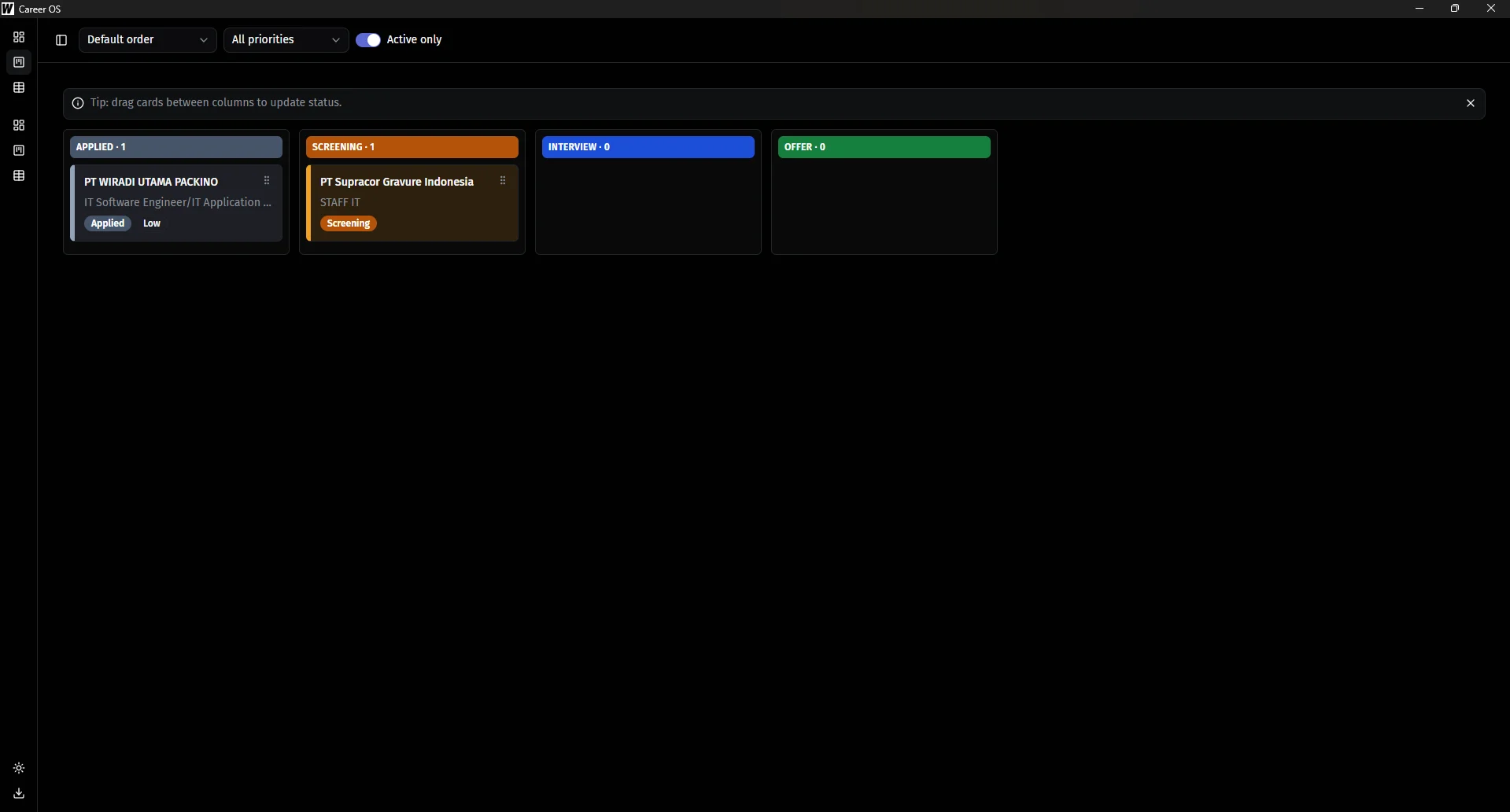This screenshot has height=812, width=1510.
Task: Open the All priorities filter dropdown
Action: point(286,40)
